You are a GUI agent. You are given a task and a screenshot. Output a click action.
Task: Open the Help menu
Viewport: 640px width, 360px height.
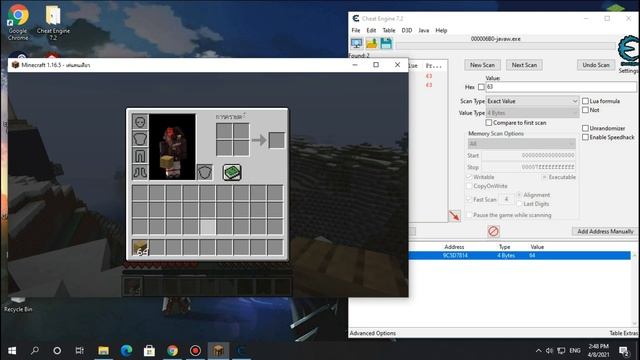441,30
